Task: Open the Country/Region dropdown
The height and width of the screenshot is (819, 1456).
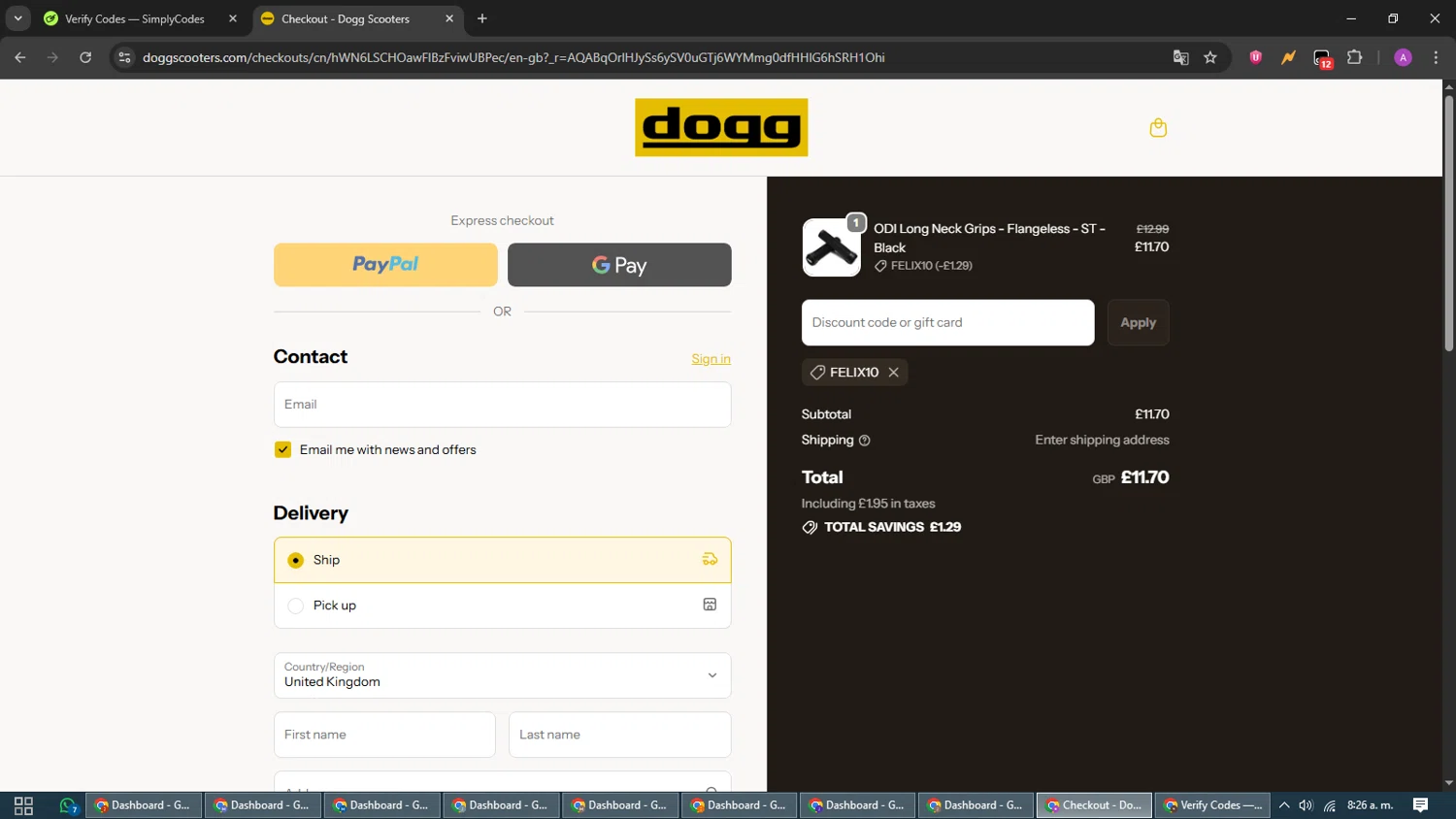Action: coord(502,675)
